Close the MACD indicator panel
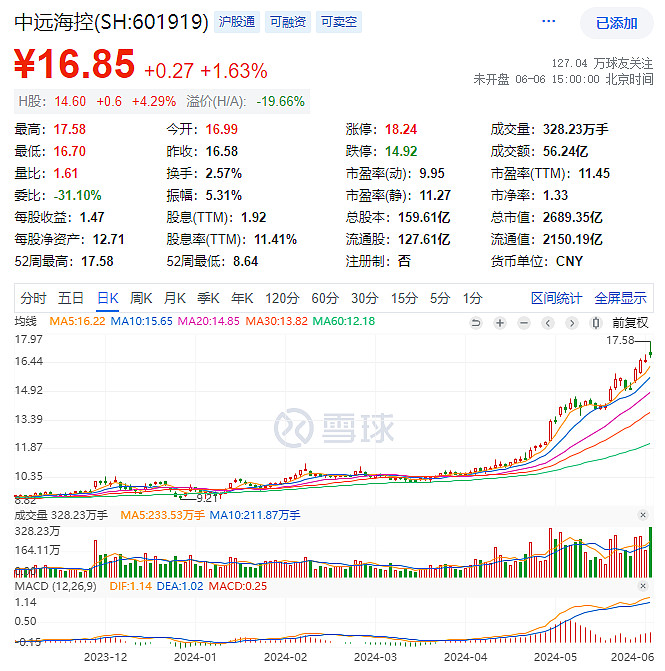665x671 pixels. pos(642,586)
